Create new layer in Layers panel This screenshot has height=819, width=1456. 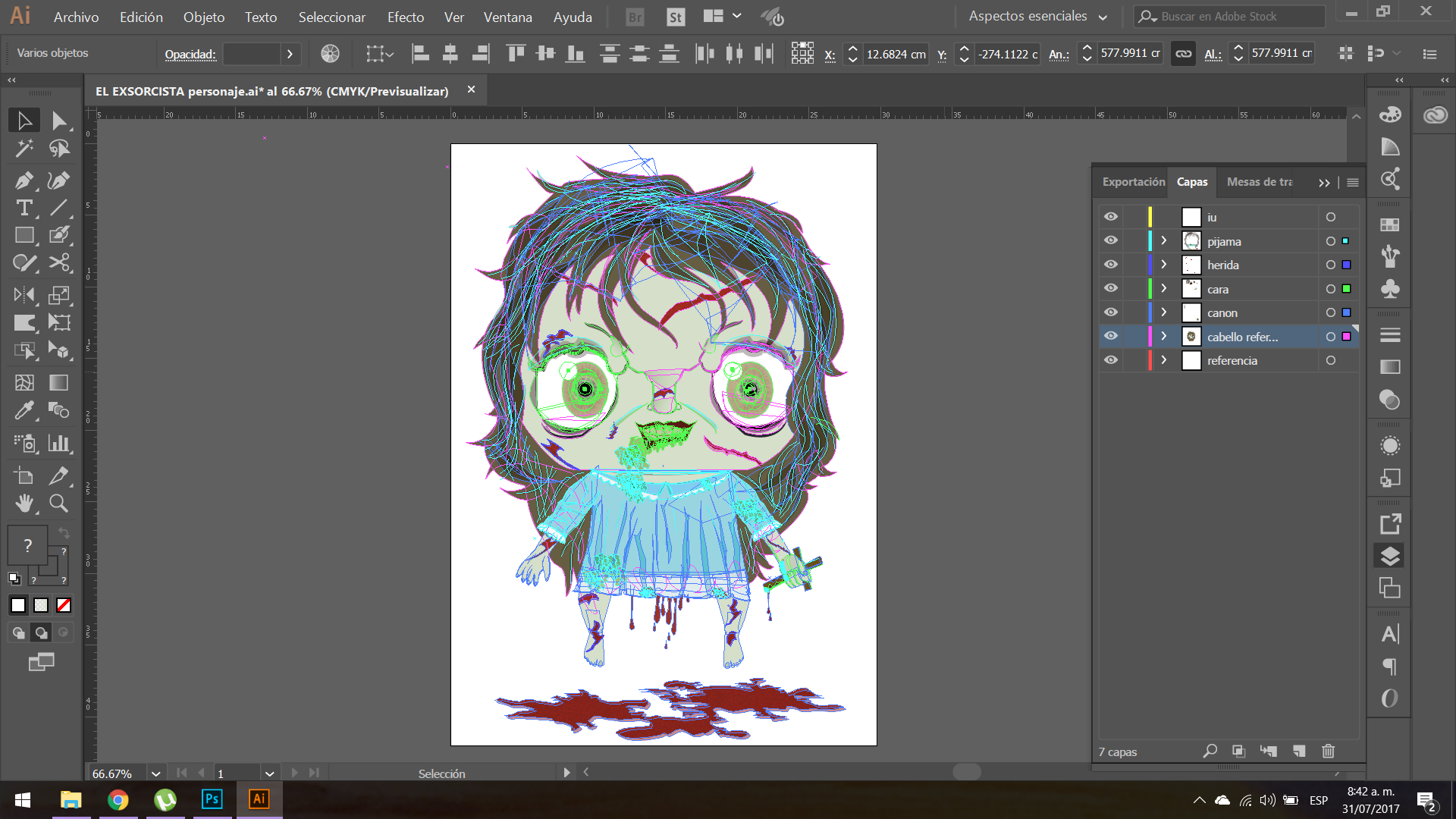[x=1299, y=751]
